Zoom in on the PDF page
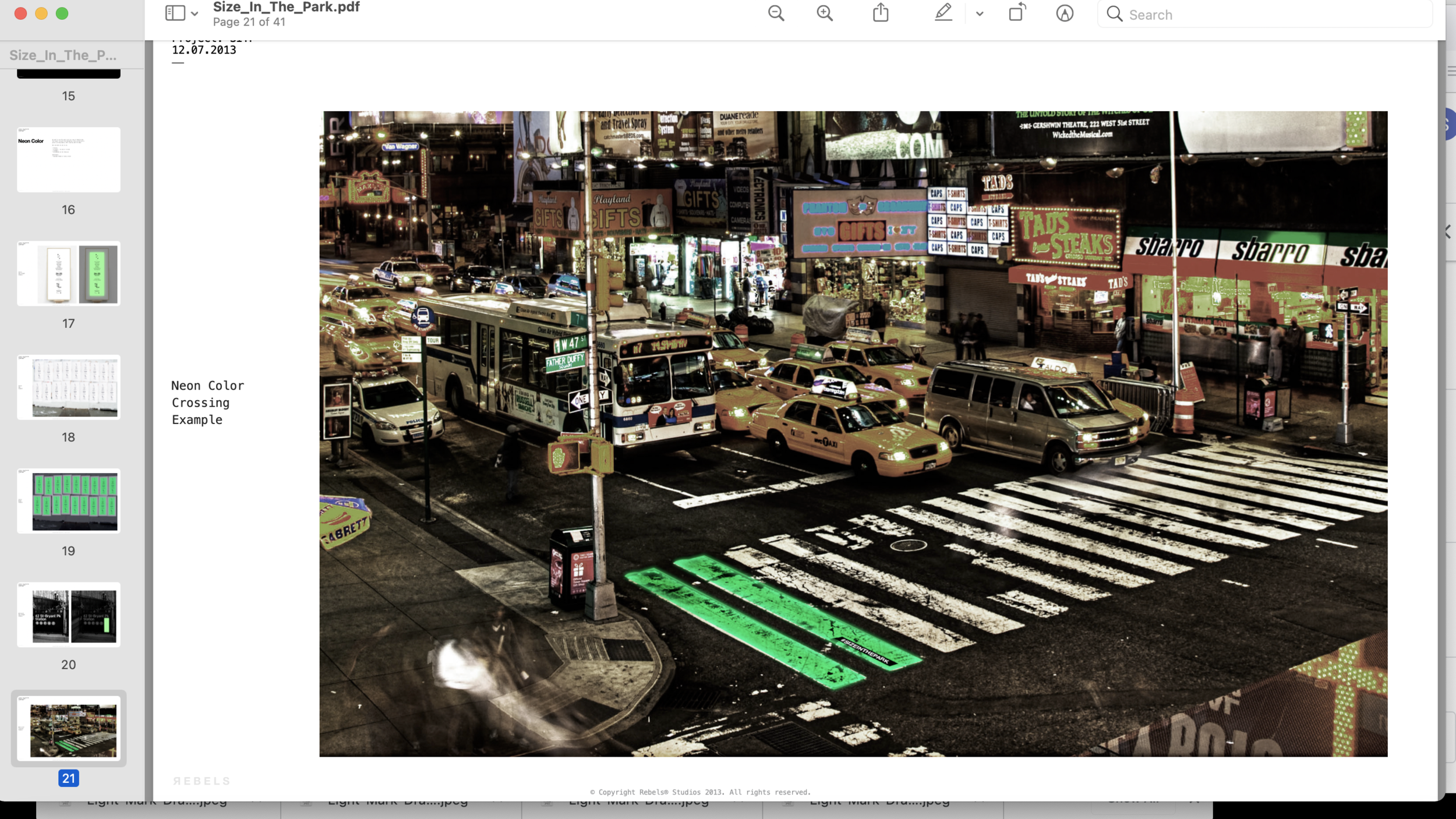 825,13
